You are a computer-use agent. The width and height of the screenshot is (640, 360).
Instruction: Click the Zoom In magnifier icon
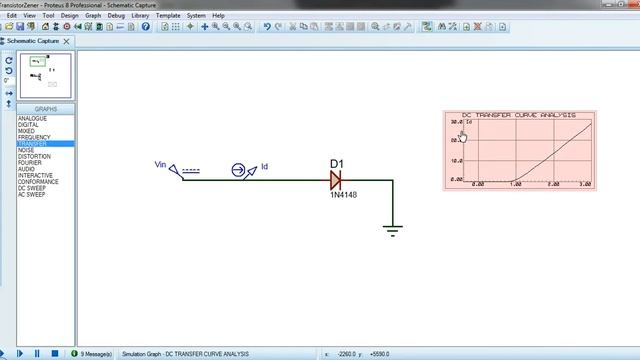point(216,27)
